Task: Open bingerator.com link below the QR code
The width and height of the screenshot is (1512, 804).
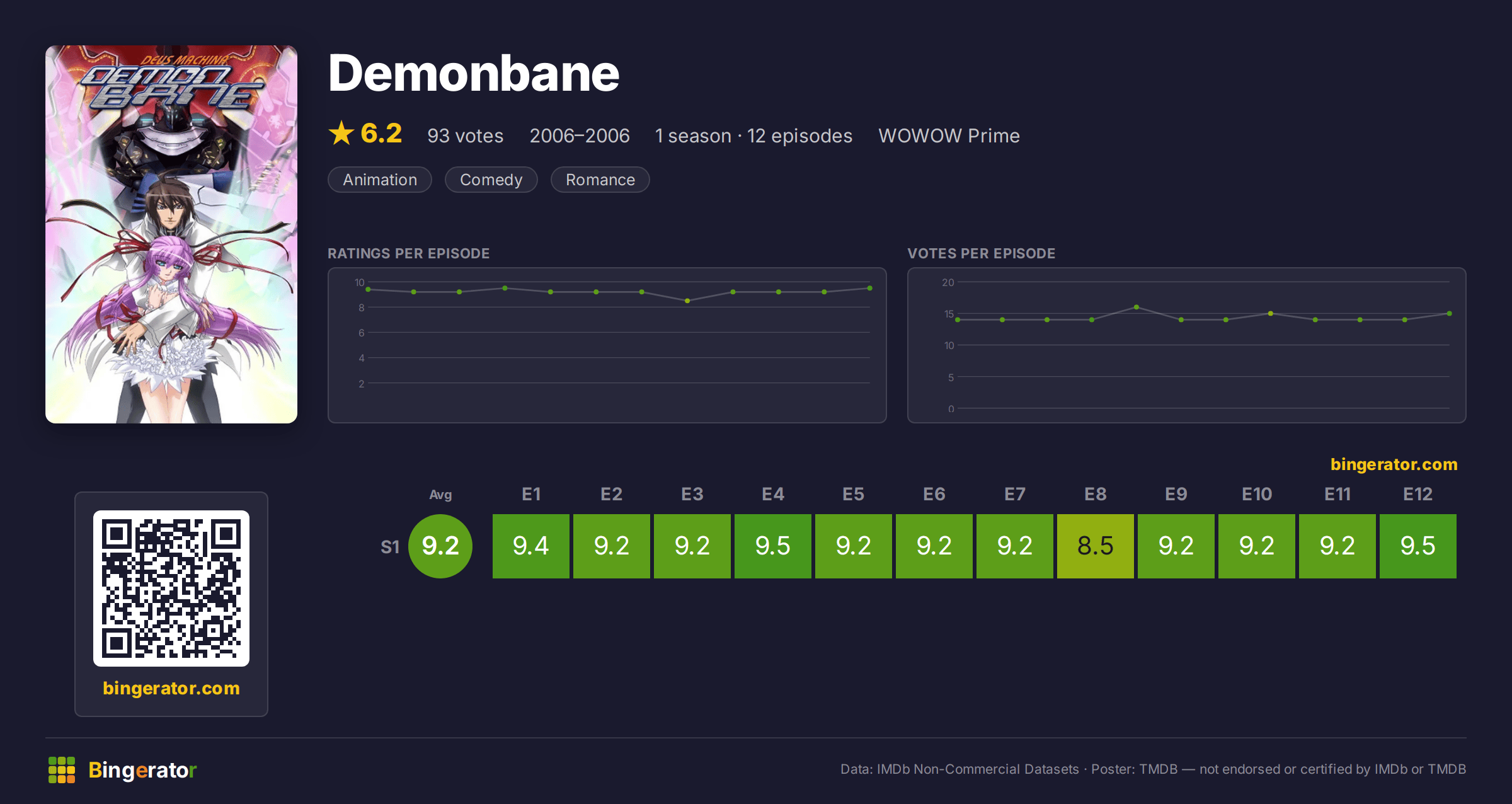Action: (171, 688)
